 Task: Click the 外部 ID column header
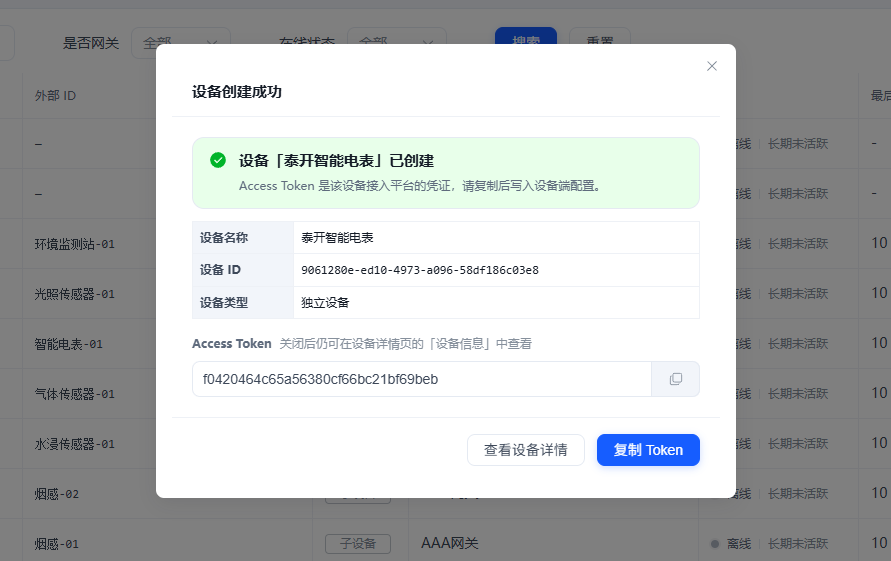coord(55,95)
